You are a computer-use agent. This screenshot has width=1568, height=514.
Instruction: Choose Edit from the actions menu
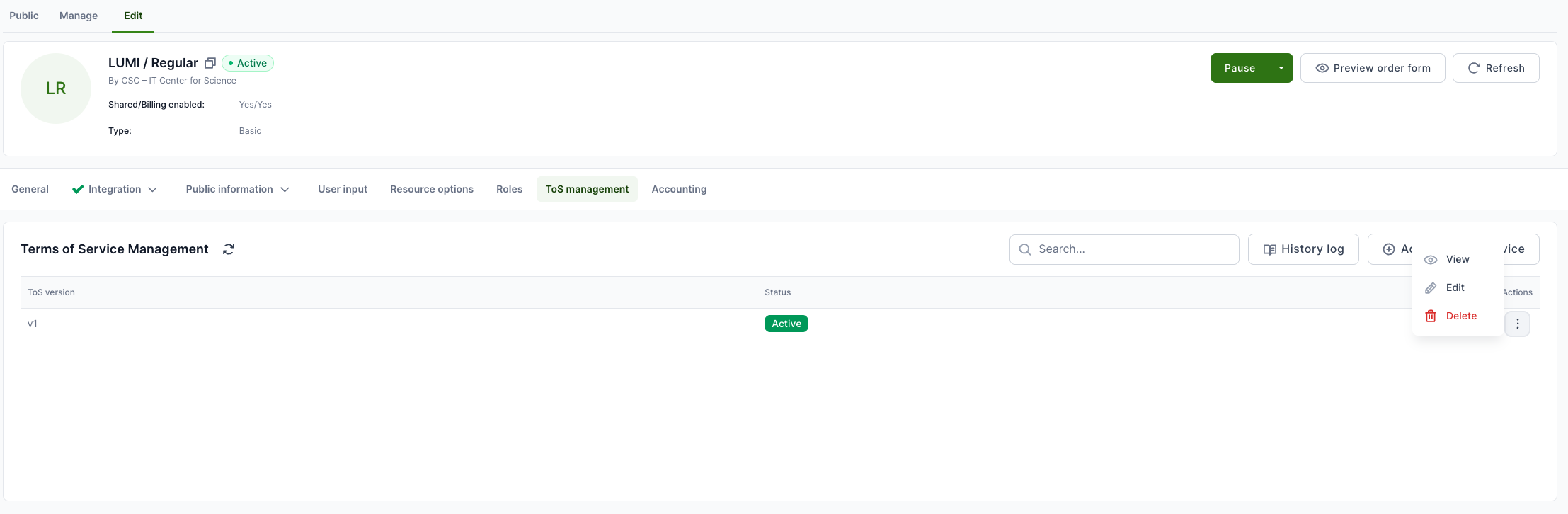point(1458,287)
